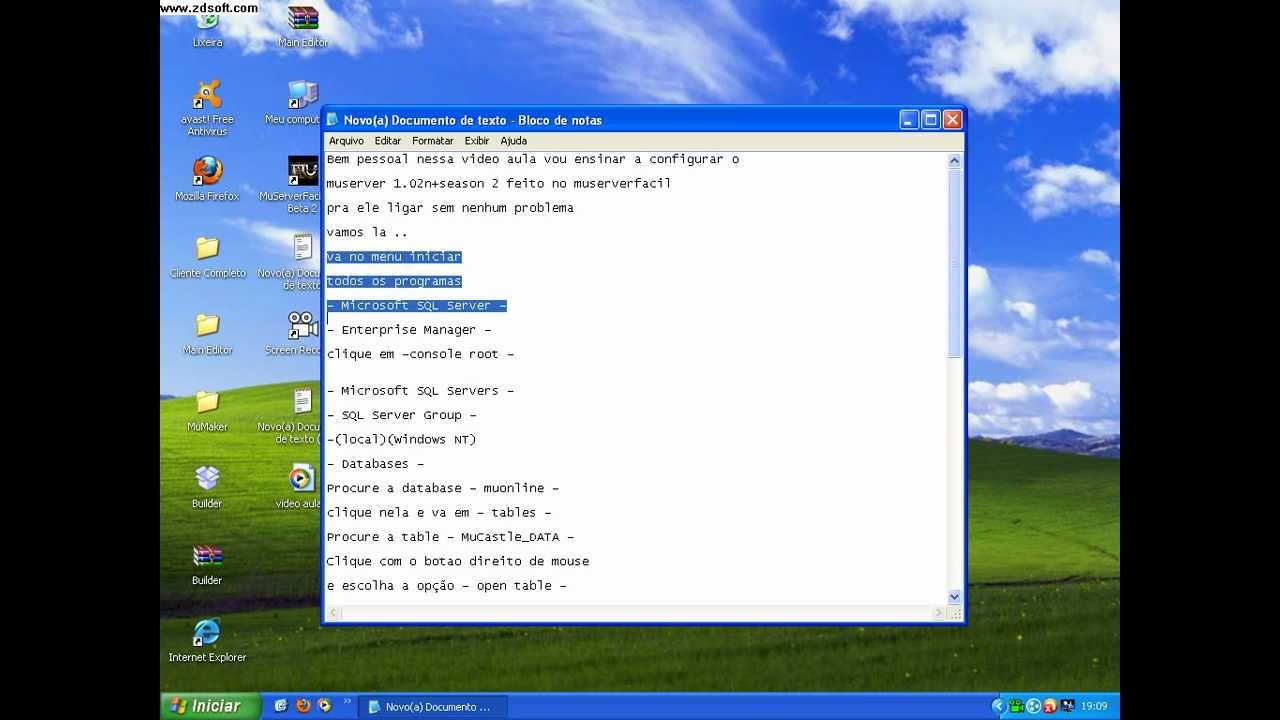The image size is (1280, 720).
Task: Click Notepad title bar document icon
Action: click(333, 120)
